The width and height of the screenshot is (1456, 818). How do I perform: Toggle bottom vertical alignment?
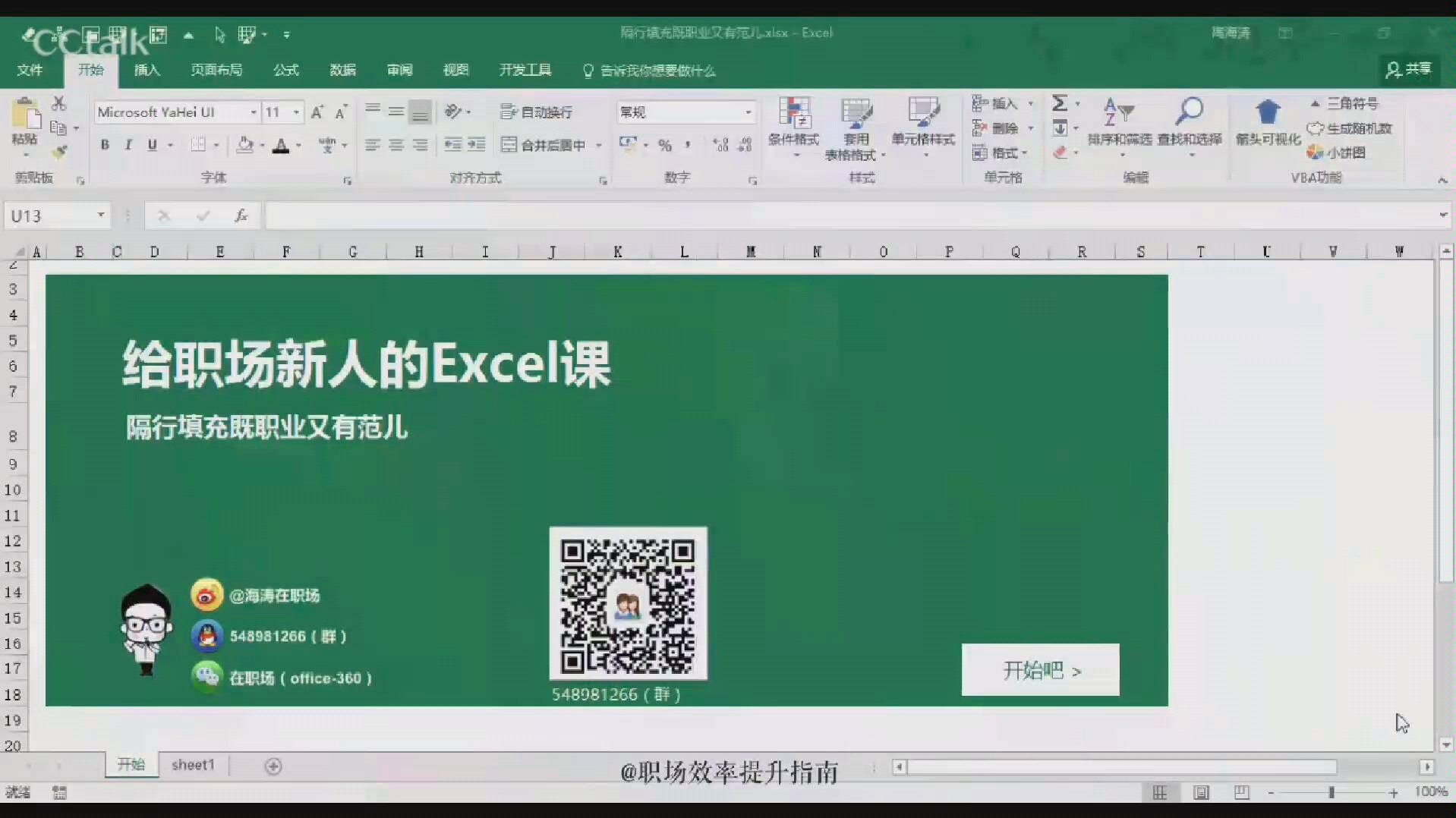pyautogui.click(x=420, y=112)
